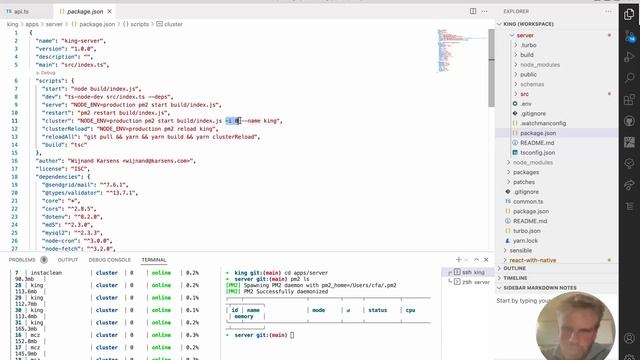This screenshot has width=640, height=360.
Task: Close the bottom panel with the X
Action: pos(486,260)
